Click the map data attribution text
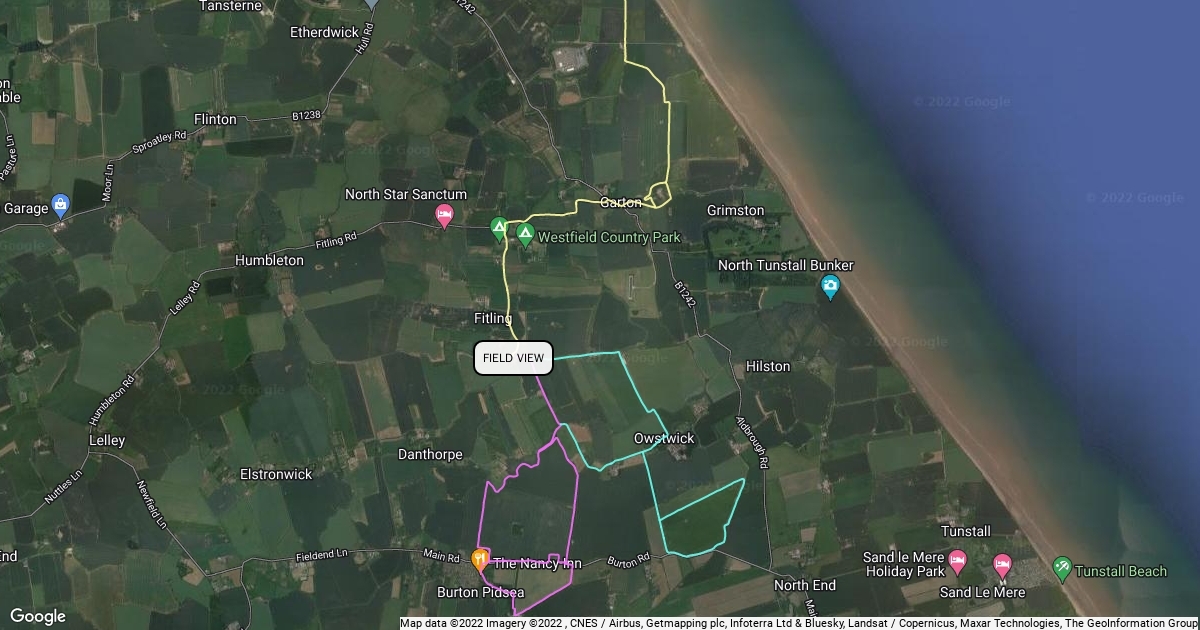Viewport: 1200px width, 630px height. click(x=798, y=623)
